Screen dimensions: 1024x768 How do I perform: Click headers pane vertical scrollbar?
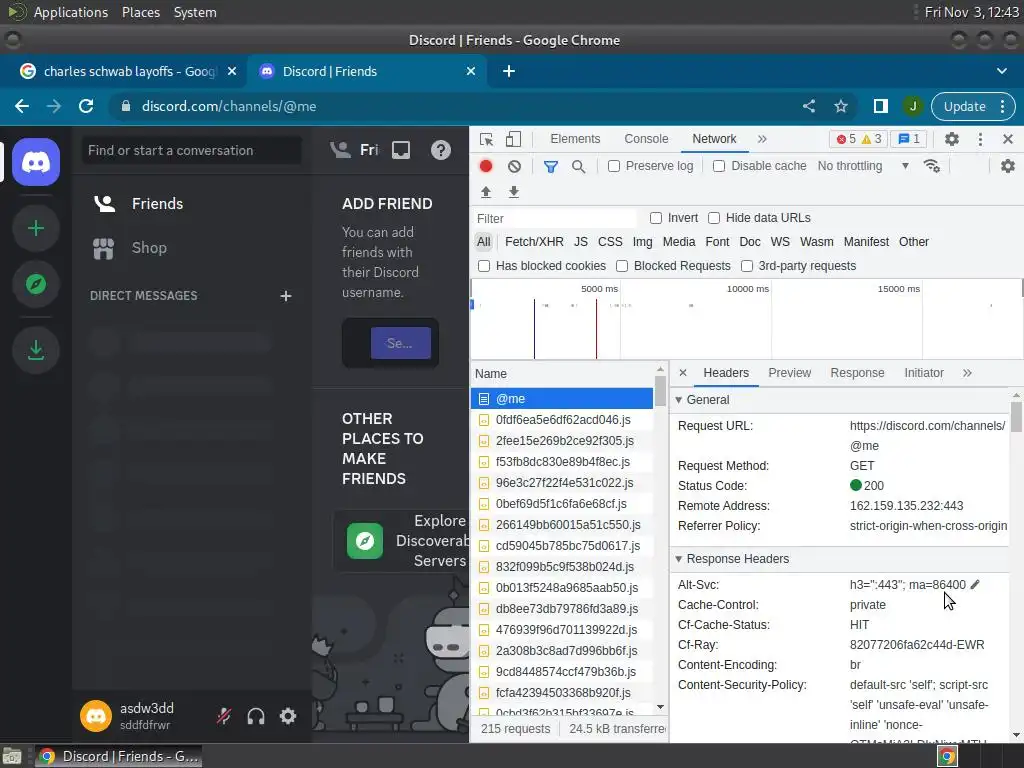click(x=1016, y=416)
